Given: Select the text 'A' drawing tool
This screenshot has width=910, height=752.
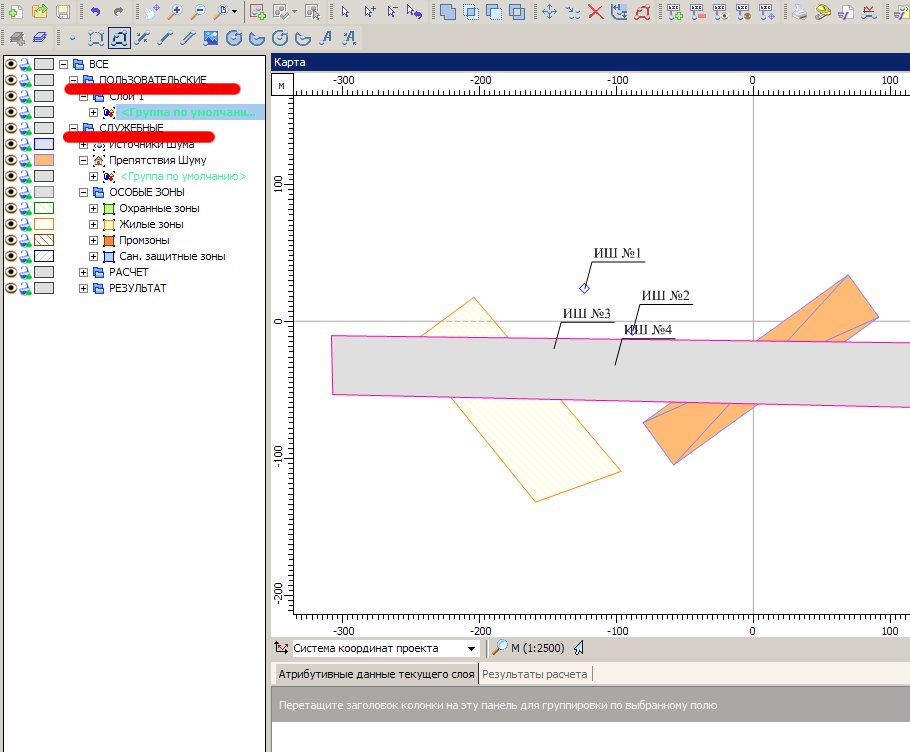Looking at the screenshot, I should pyautogui.click(x=327, y=39).
